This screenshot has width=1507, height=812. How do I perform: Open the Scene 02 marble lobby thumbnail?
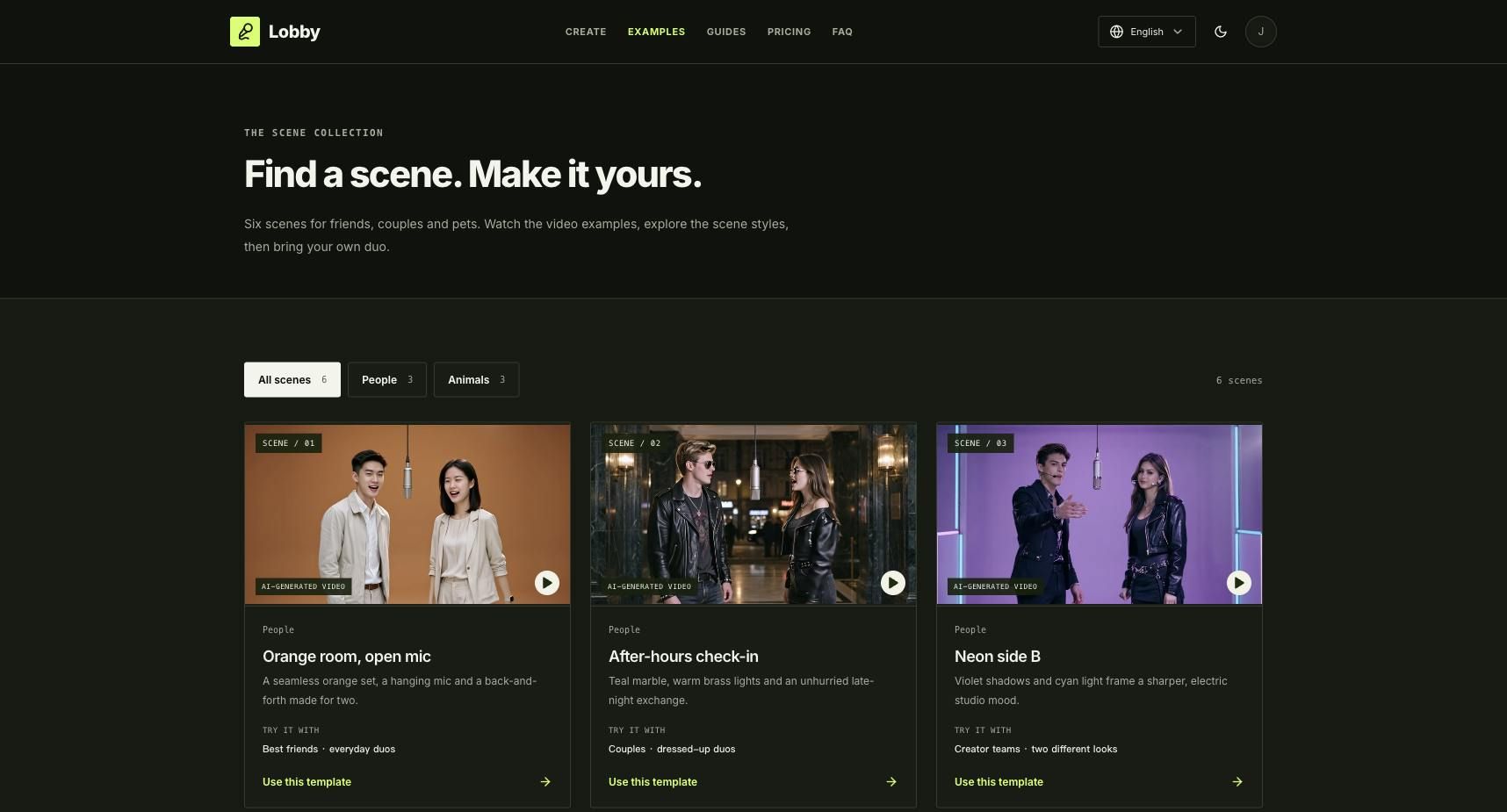[x=753, y=514]
